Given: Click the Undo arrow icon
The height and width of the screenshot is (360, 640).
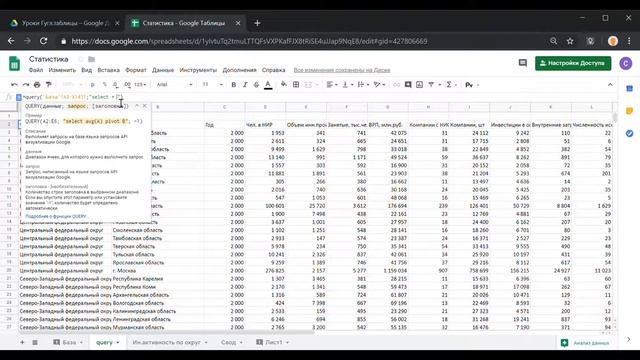Looking at the screenshot, I should (x=14, y=85).
